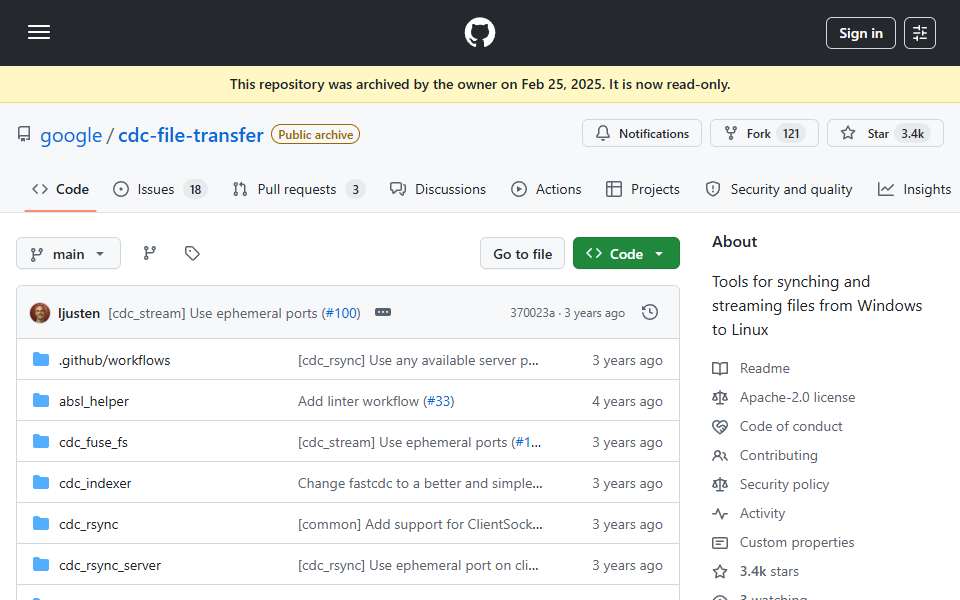Open the cdc_fuse_fs folder
Viewport: 960px width, 600px height.
(x=93, y=443)
